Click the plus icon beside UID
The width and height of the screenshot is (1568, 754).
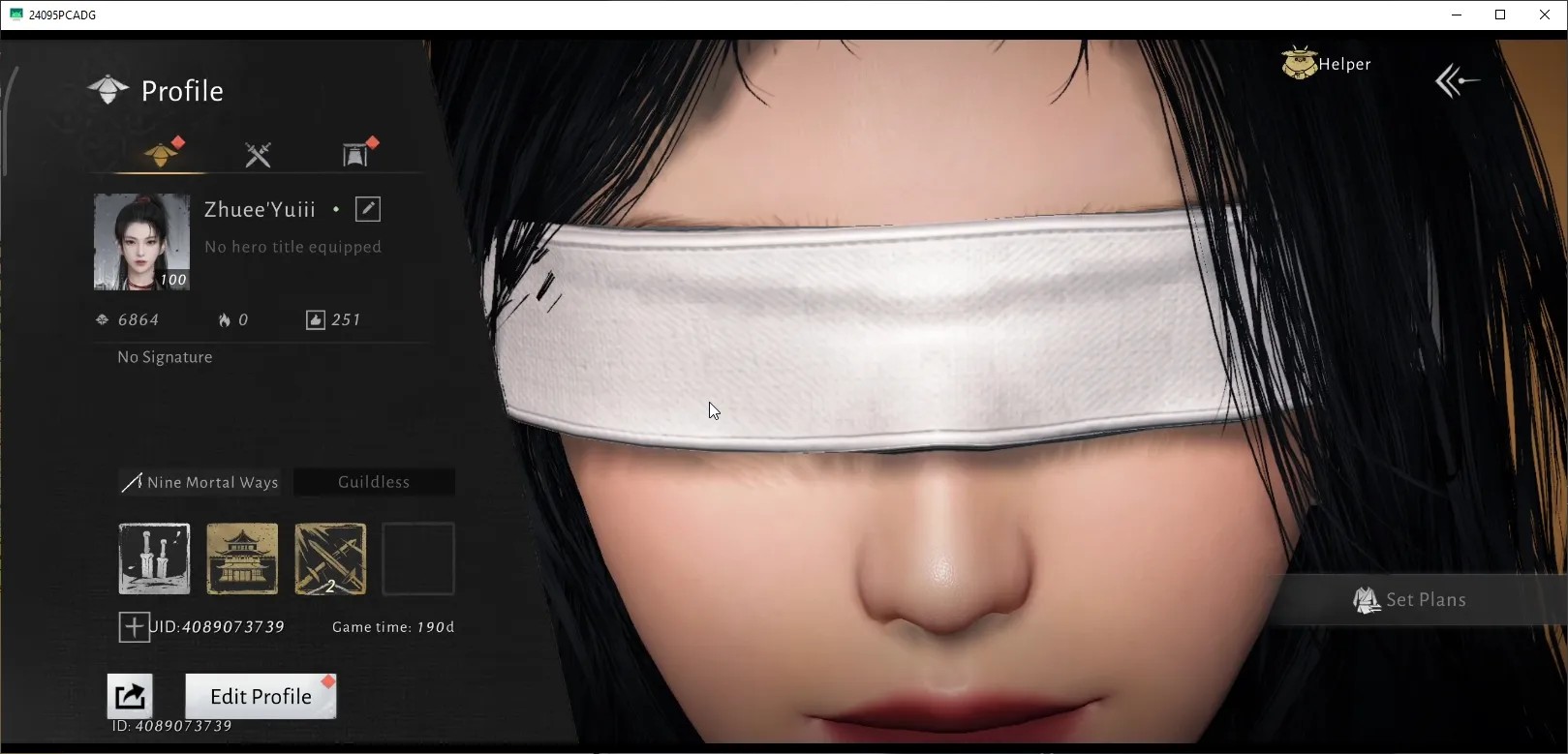[x=134, y=627]
